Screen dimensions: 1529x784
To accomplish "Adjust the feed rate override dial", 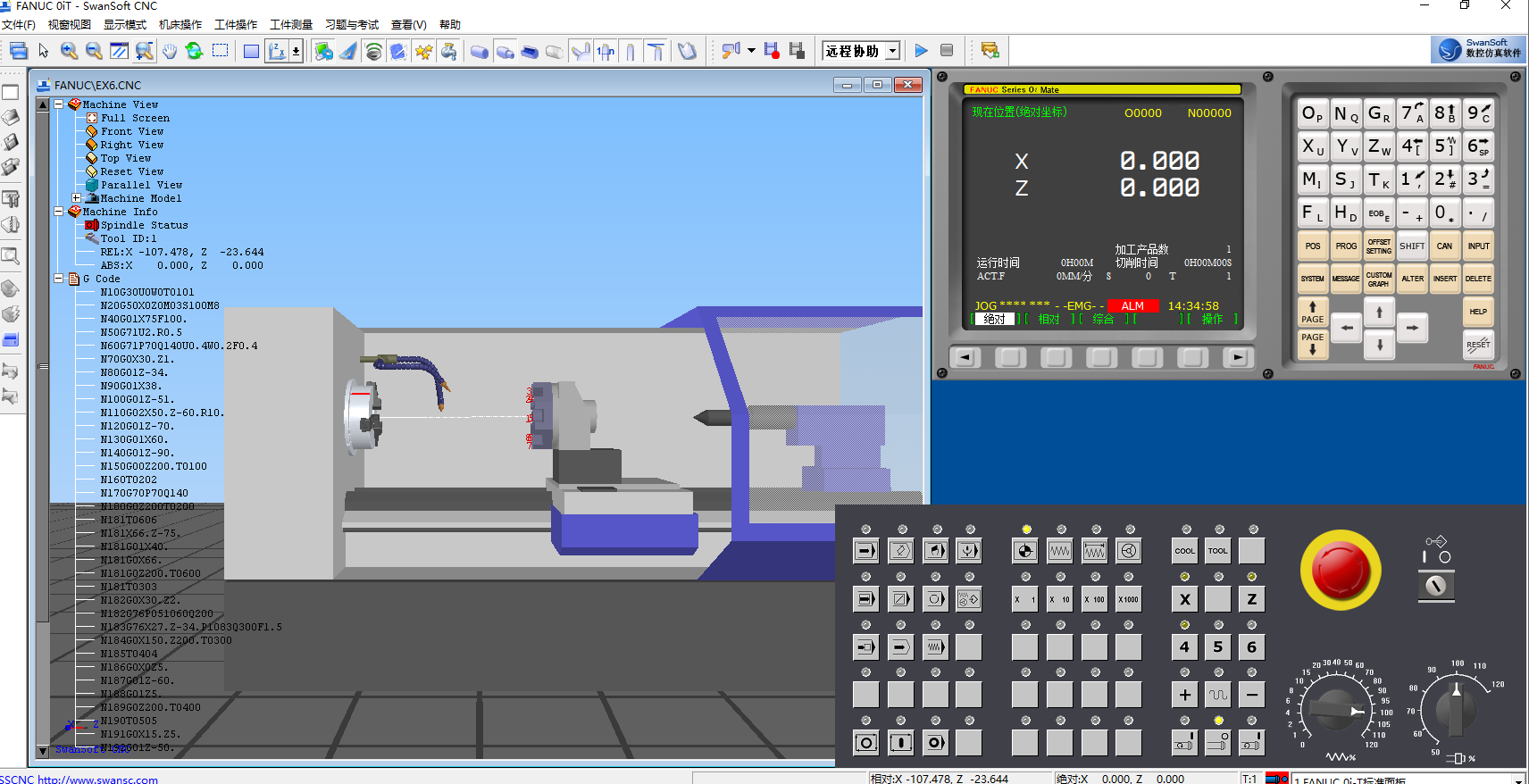I will click(1335, 710).
